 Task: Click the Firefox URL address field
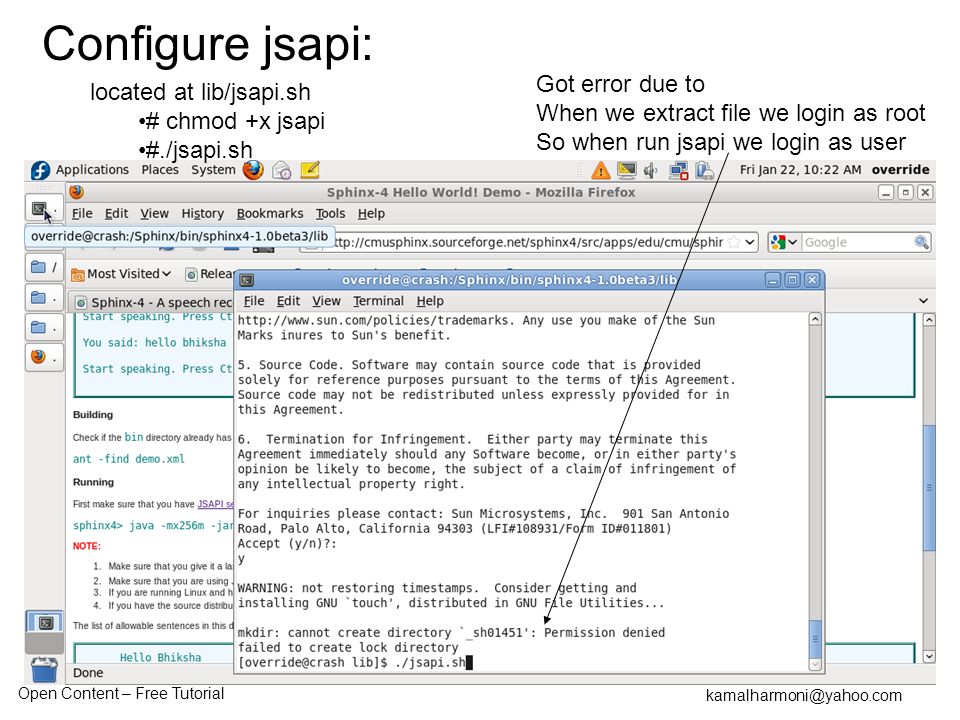tap(530, 242)
